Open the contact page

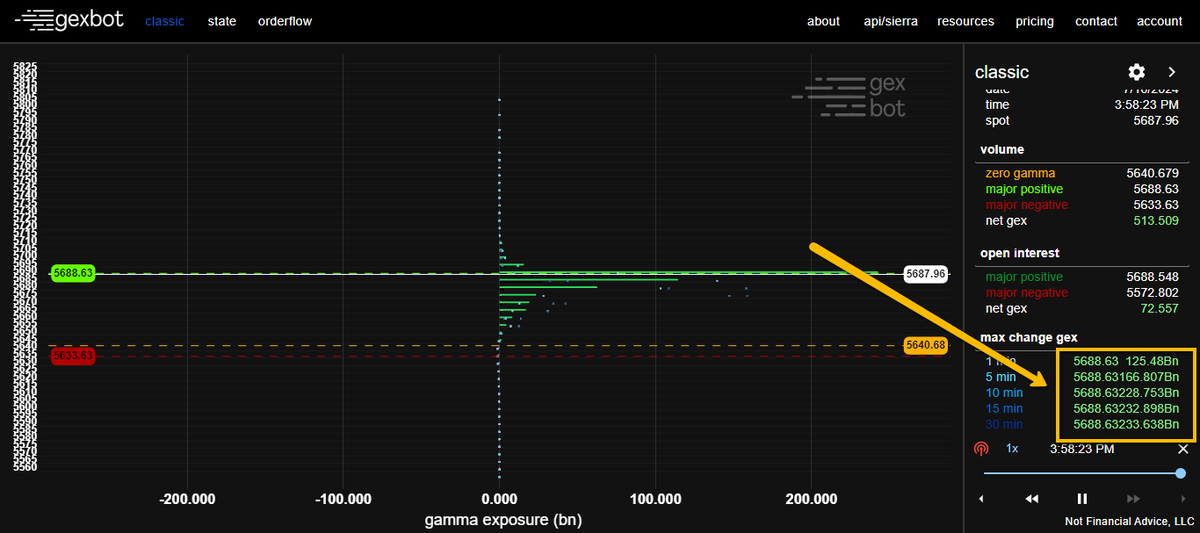1096,21
